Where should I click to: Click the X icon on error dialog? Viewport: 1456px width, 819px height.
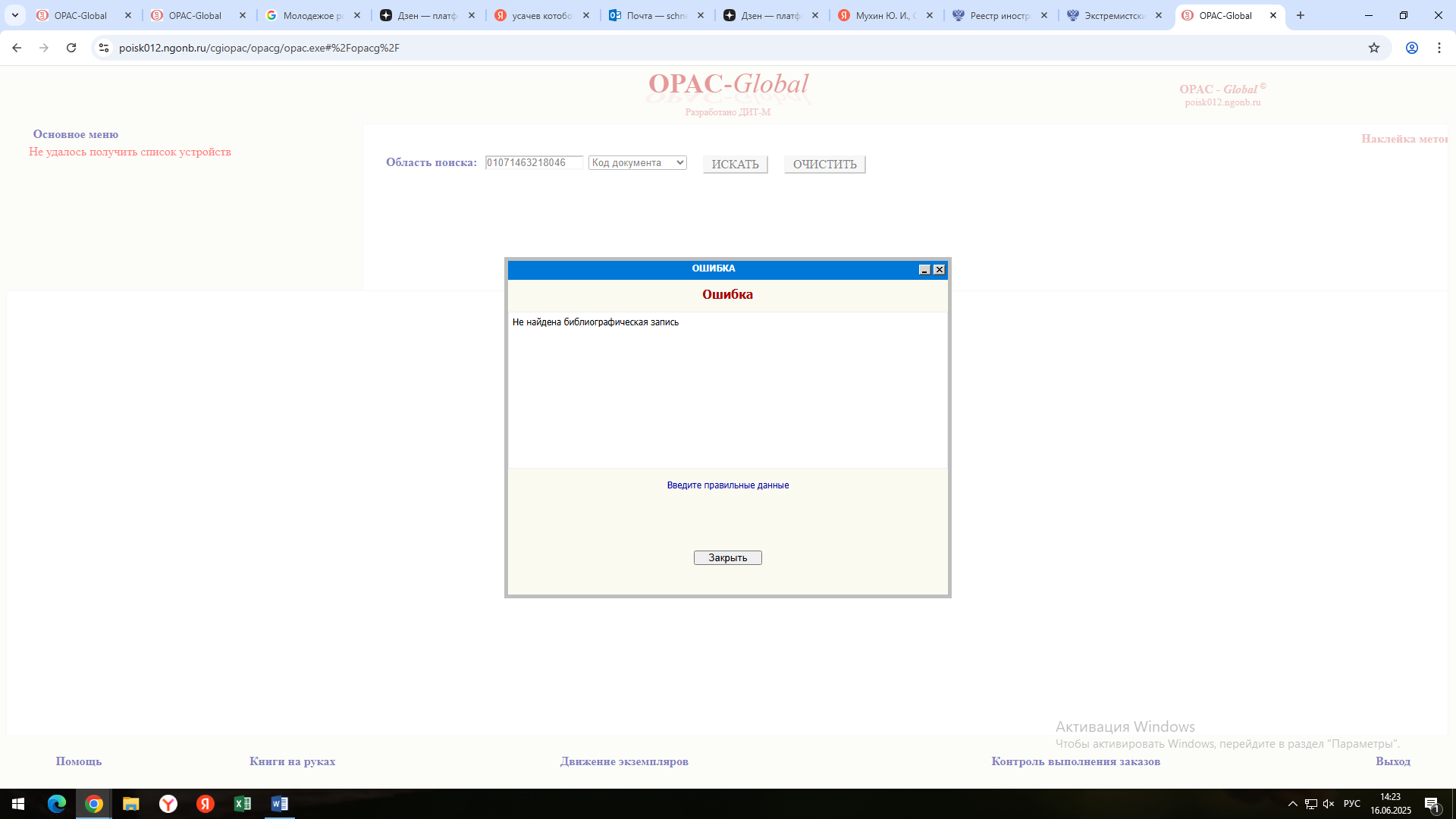click(939, 270)
